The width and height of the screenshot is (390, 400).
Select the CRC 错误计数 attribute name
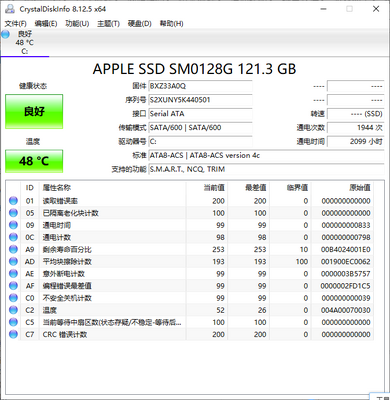pyautogui.click(x=65, y=334)
